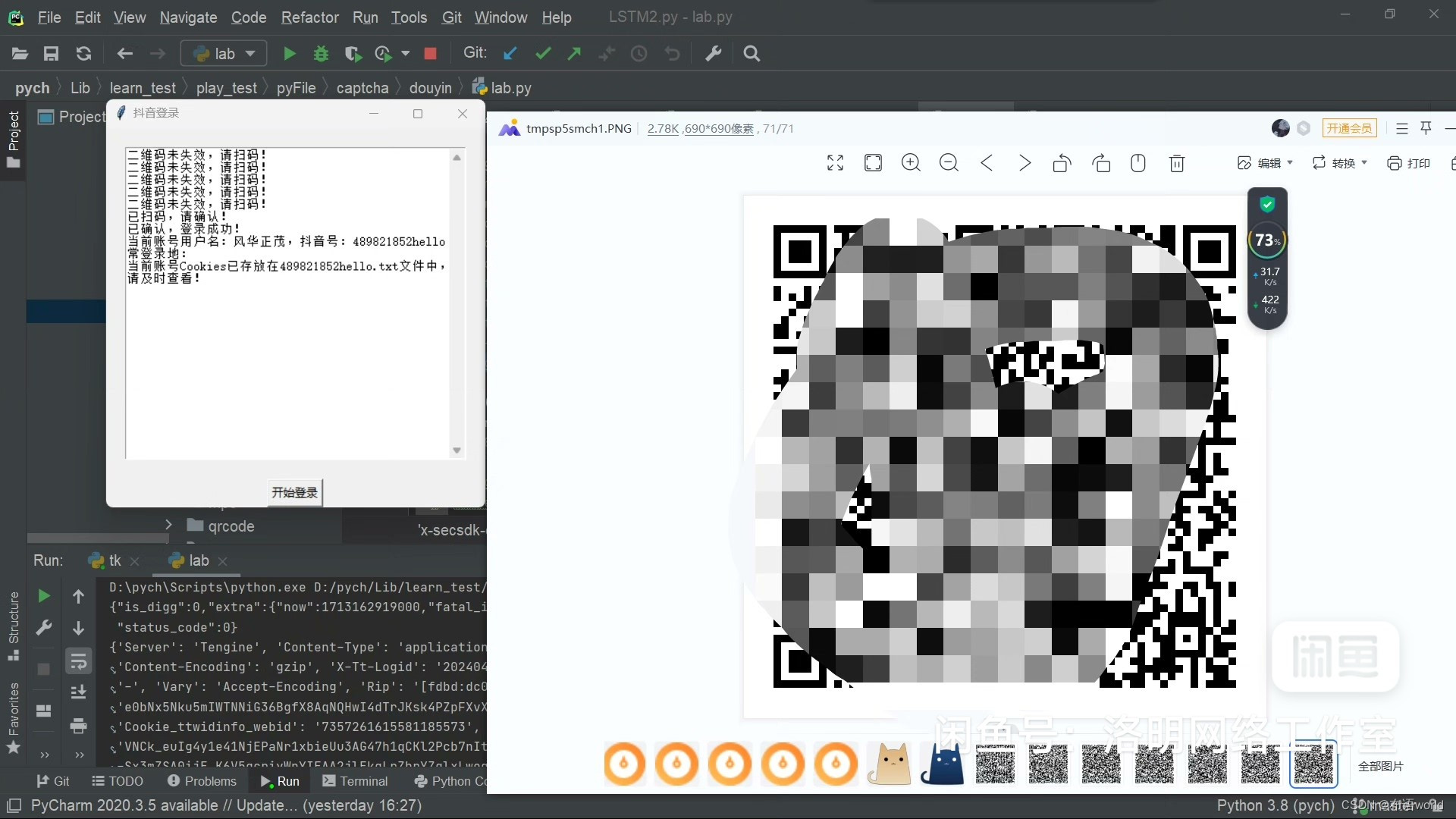Open the lab run configuration dropdown
Screen dimensions: 1456x819
pos(224,54)
